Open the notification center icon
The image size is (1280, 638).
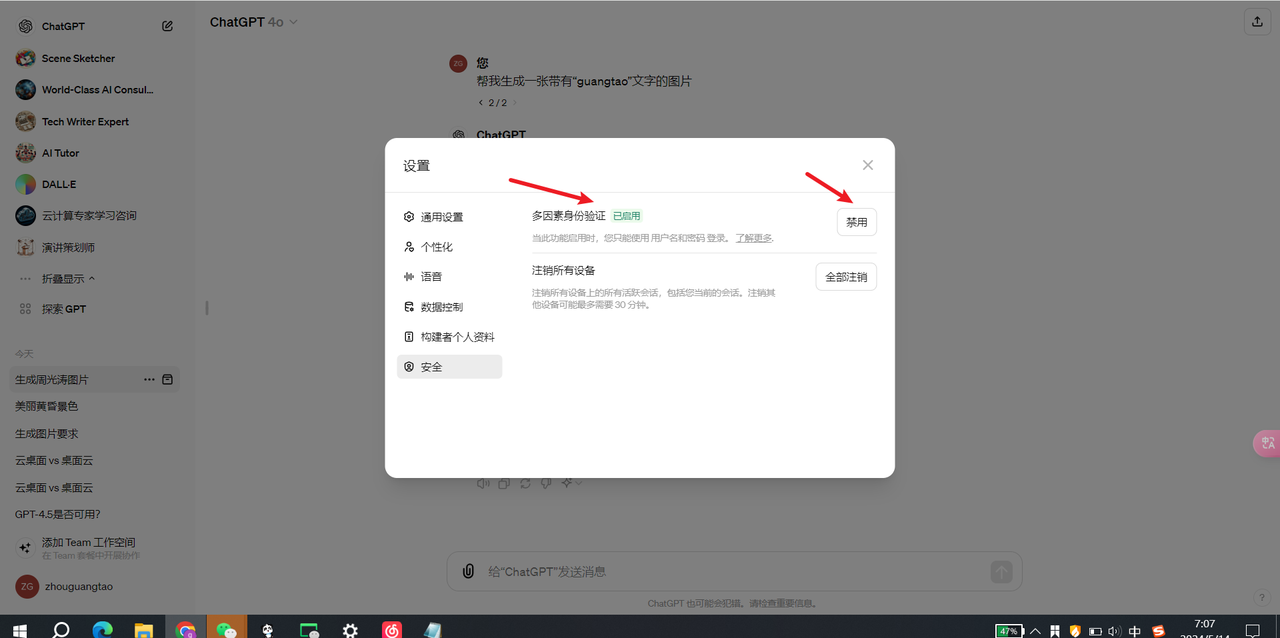click(x=1252, y=631)
